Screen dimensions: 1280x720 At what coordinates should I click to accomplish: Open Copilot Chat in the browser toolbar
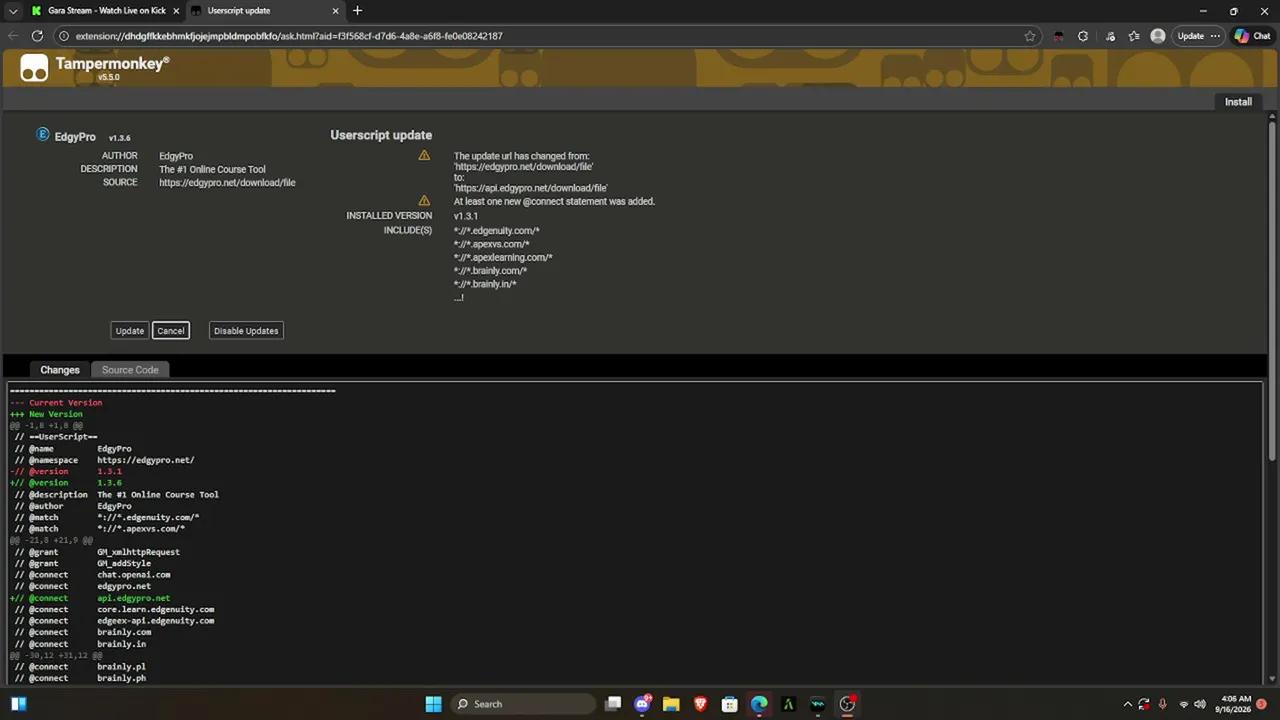pyautogui.click(x=1252, y=36)
